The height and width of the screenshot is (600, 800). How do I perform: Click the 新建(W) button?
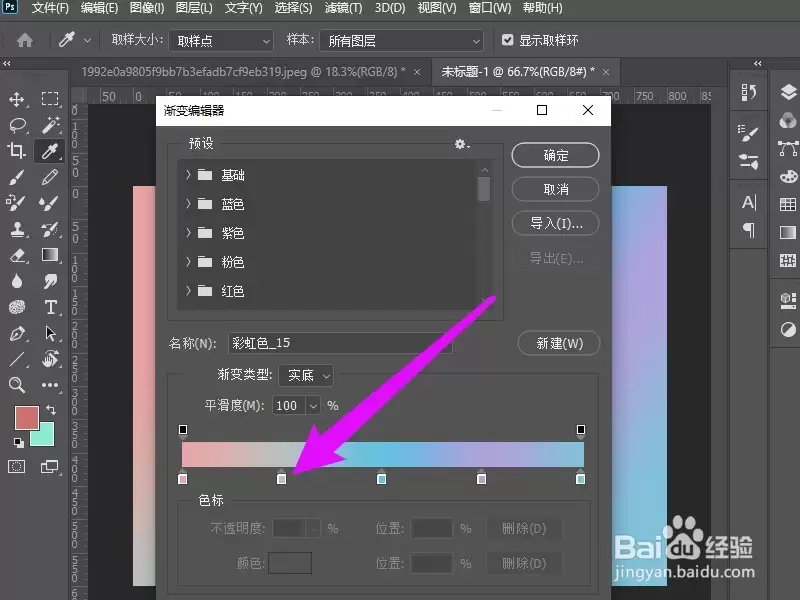(559, 343)
